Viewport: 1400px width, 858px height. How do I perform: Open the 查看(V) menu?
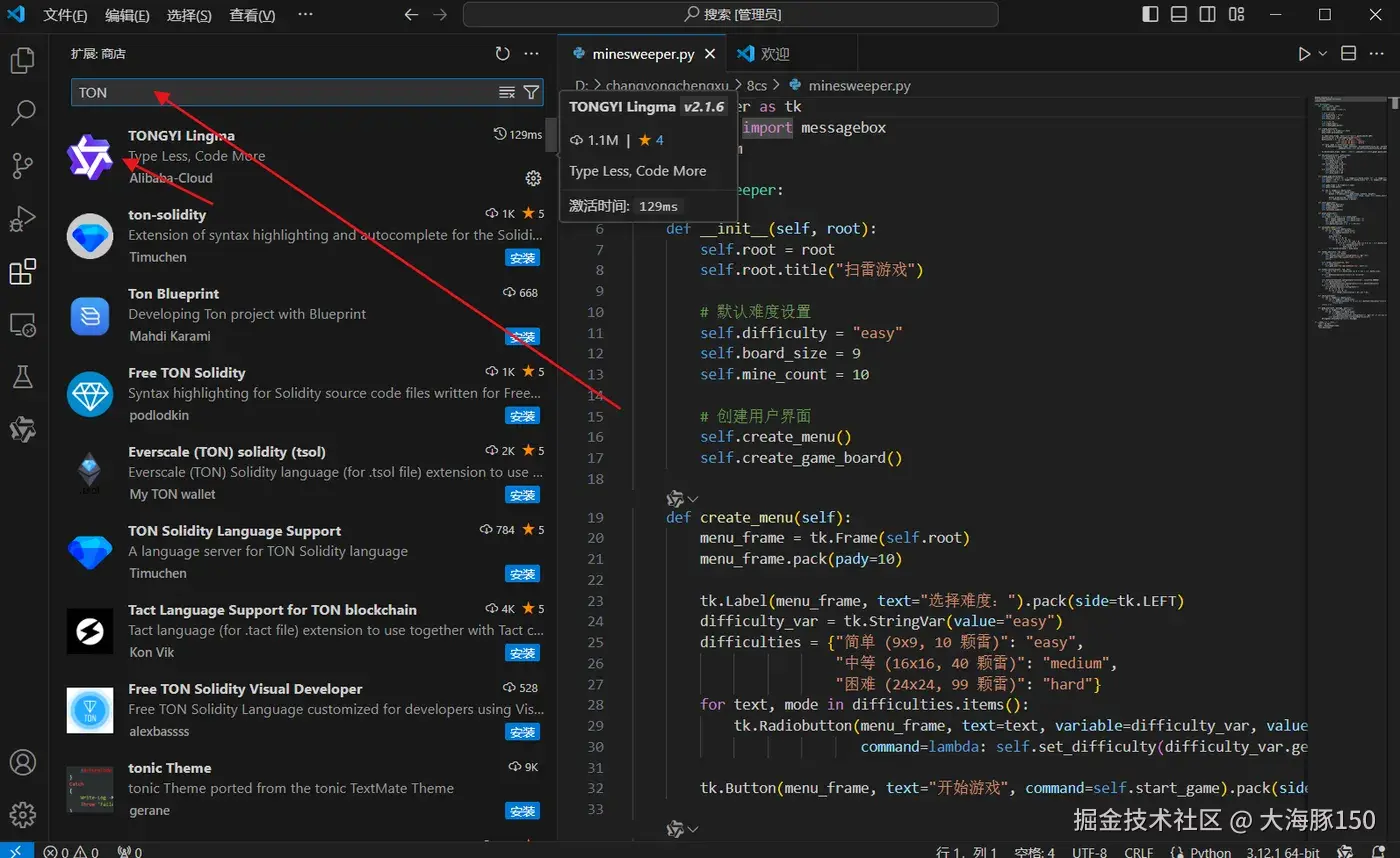coord(252,15)
